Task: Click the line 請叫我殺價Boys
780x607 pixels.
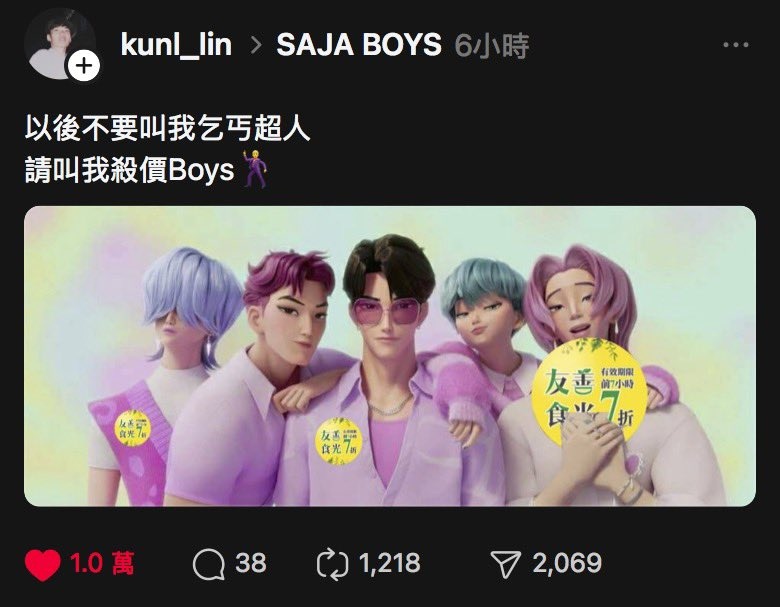Action: [x=129, y=170]
